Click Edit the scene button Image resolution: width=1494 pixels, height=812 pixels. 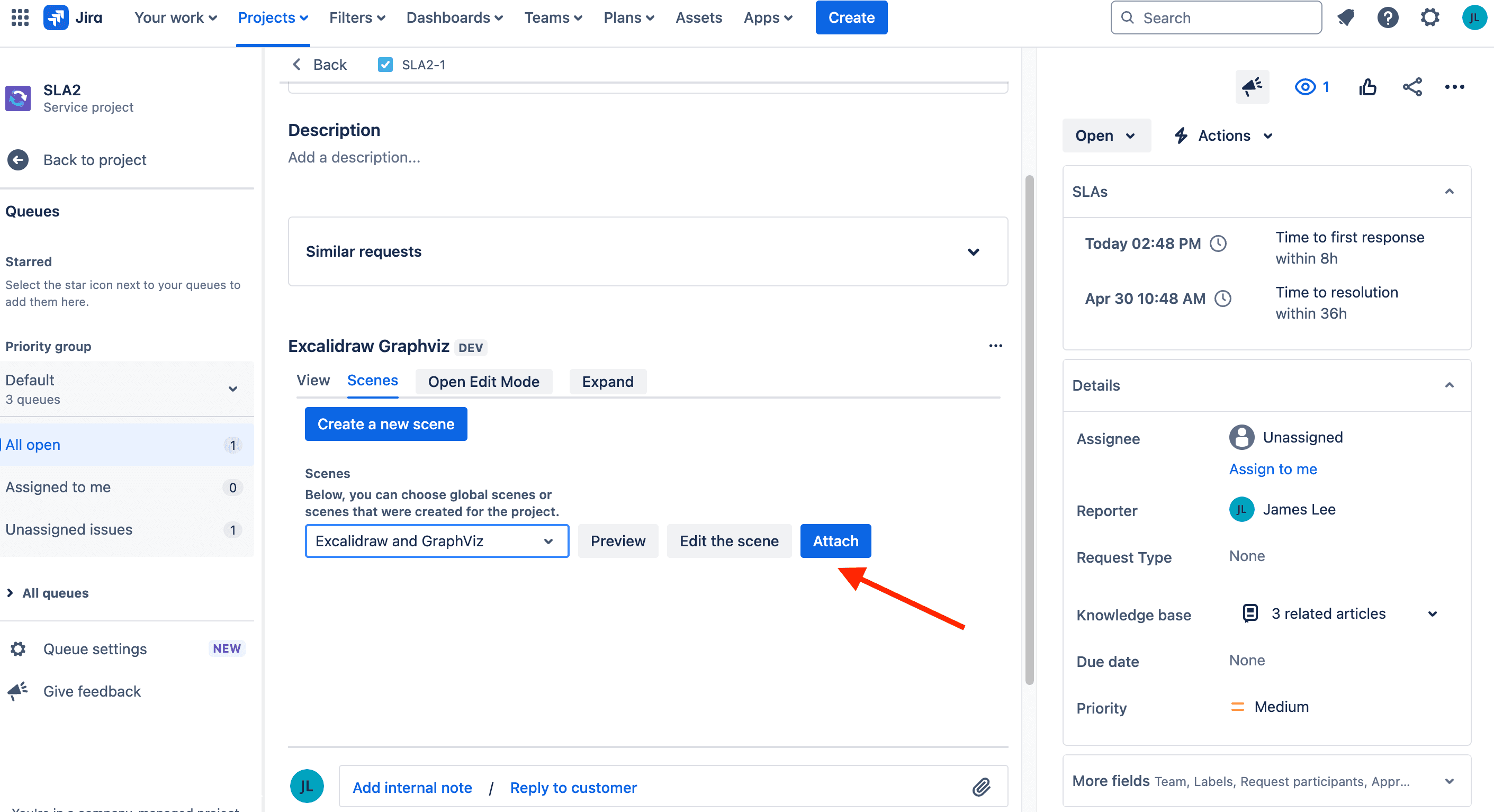click(728, 540)
